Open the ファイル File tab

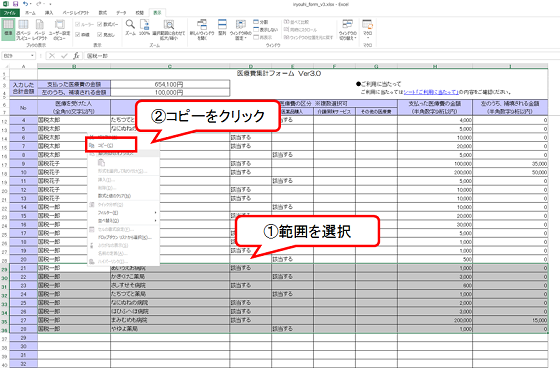pyautogui.click(x=10, y=13)
